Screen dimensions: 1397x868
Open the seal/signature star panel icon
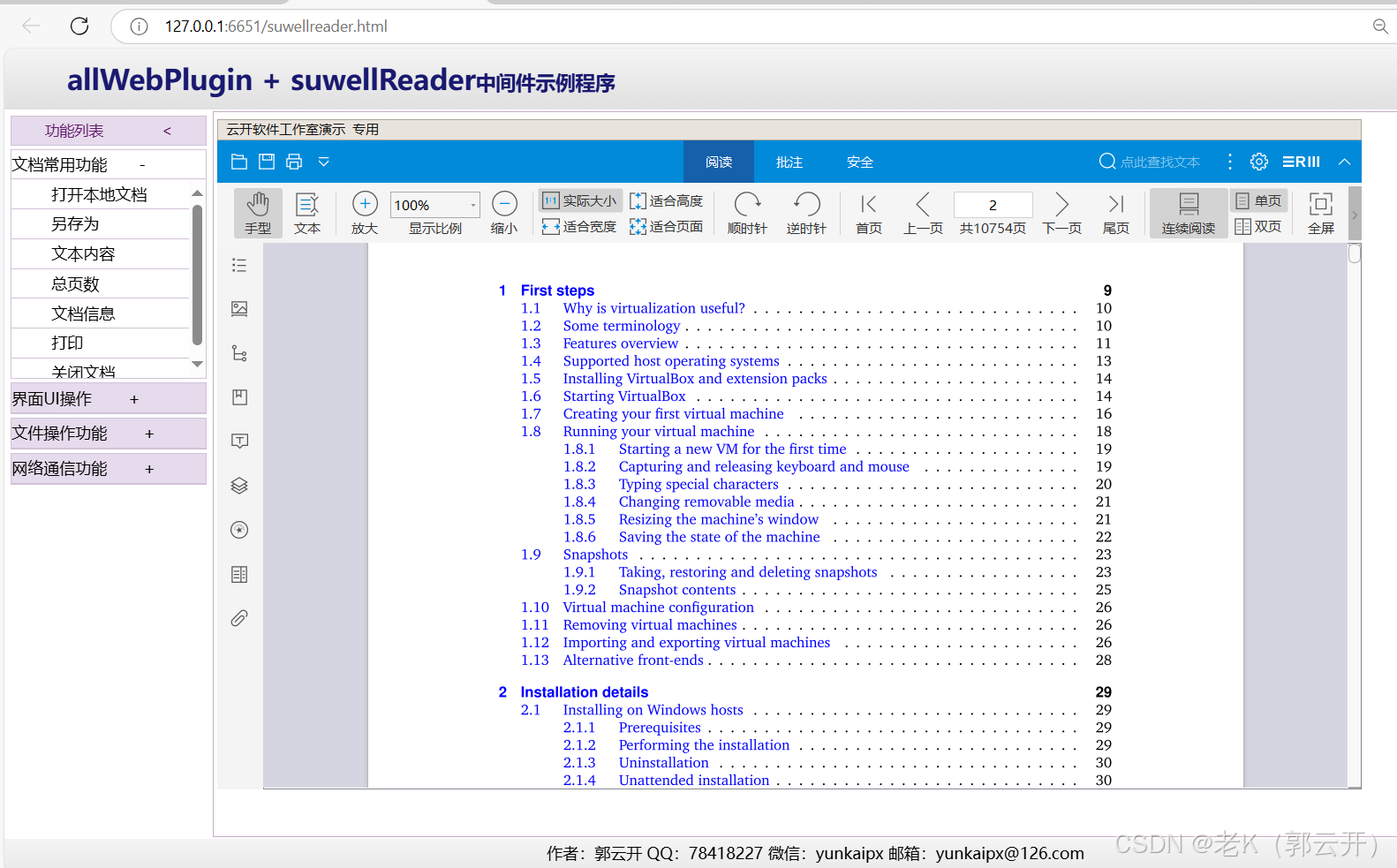click(239, 530)
